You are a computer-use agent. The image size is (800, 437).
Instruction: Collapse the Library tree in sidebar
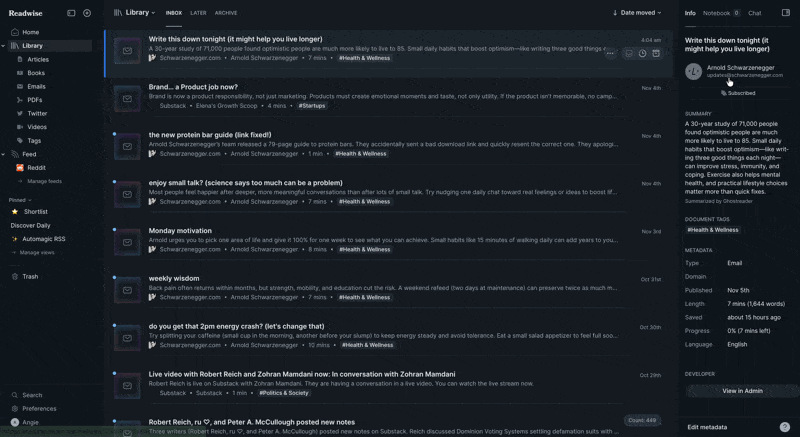point(4,46)
